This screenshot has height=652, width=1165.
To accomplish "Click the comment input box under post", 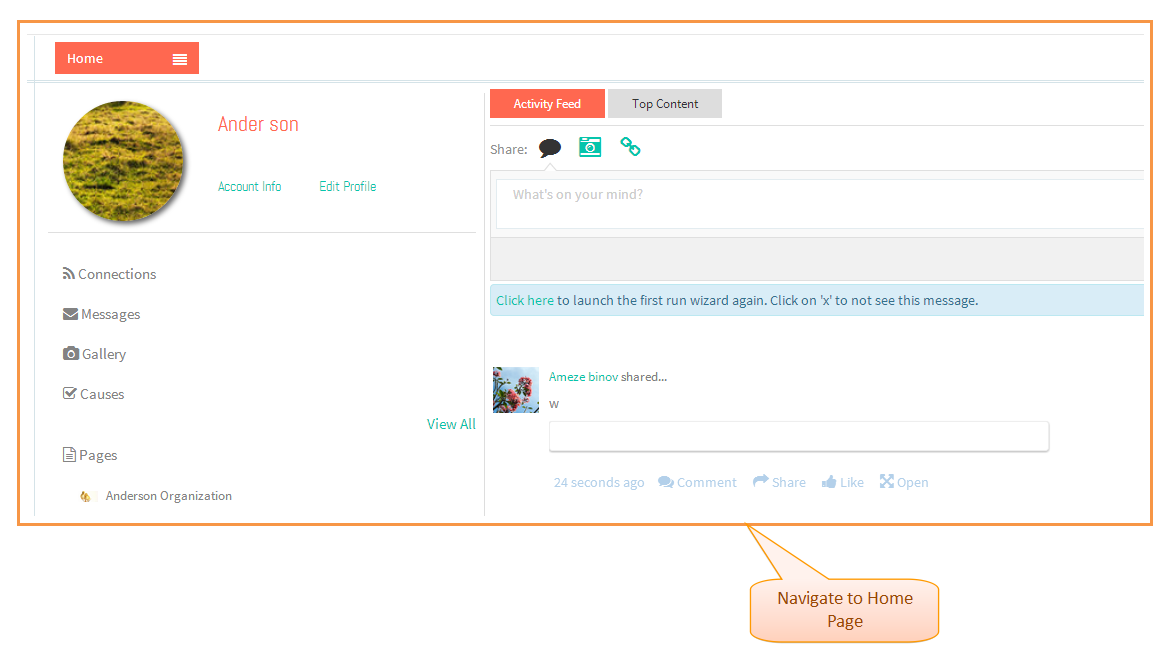I will (x=799, y=437).
